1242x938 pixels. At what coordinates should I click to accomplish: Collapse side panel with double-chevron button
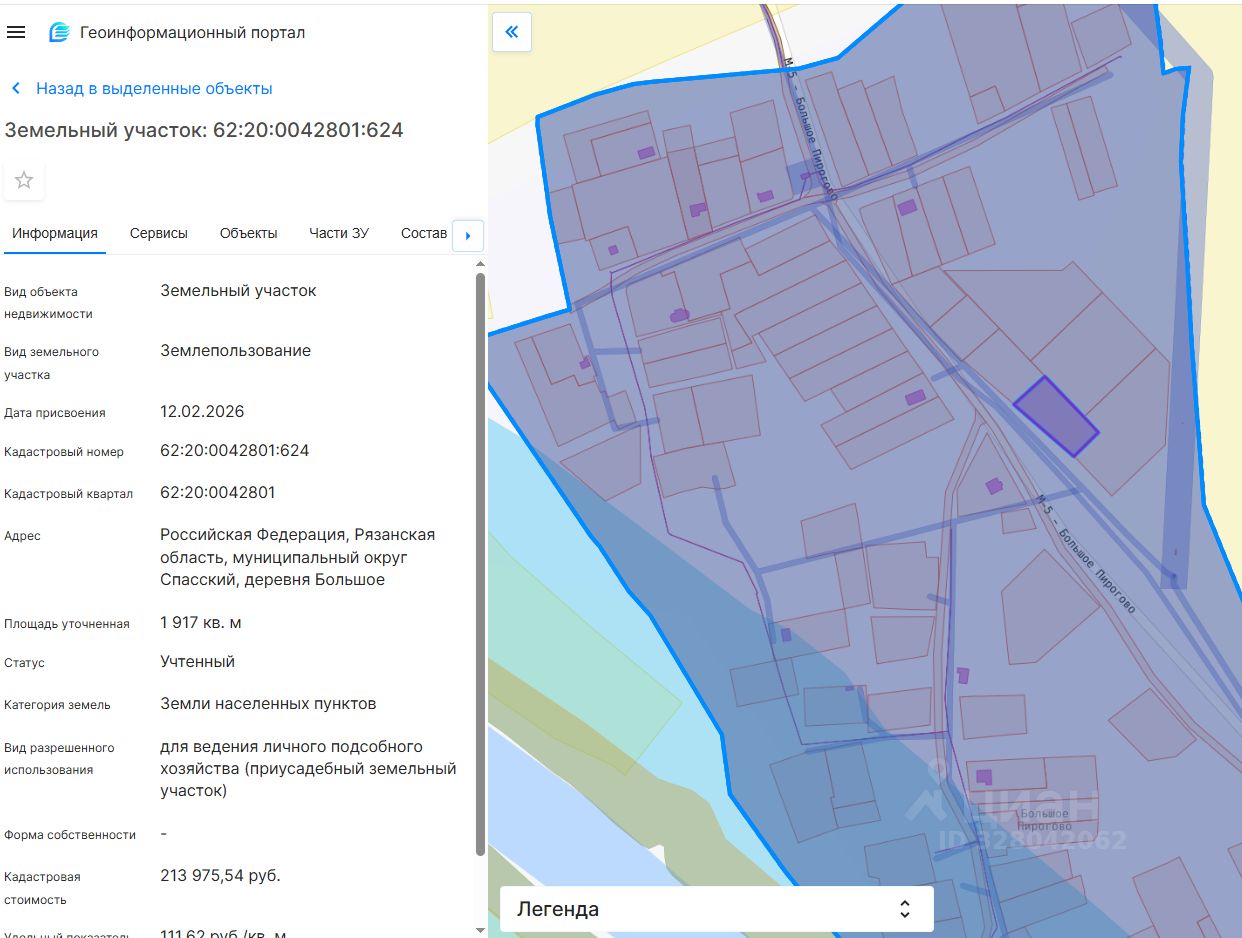512,32
